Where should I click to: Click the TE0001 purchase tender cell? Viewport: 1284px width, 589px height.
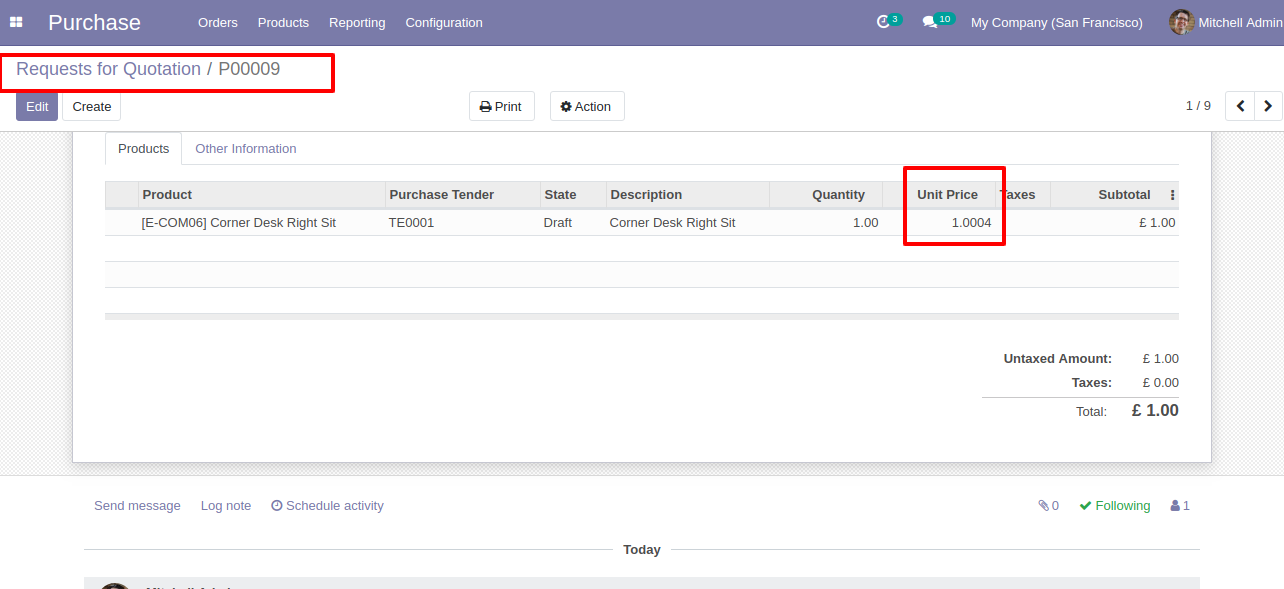coord(411,223)
